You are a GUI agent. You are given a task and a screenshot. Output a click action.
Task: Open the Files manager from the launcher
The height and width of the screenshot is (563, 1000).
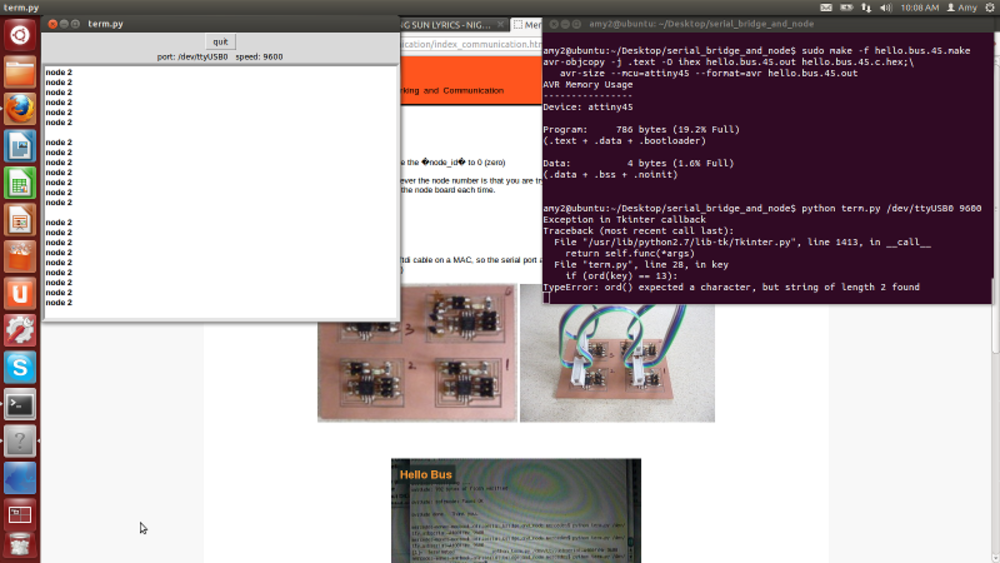[x=20, y=72]
